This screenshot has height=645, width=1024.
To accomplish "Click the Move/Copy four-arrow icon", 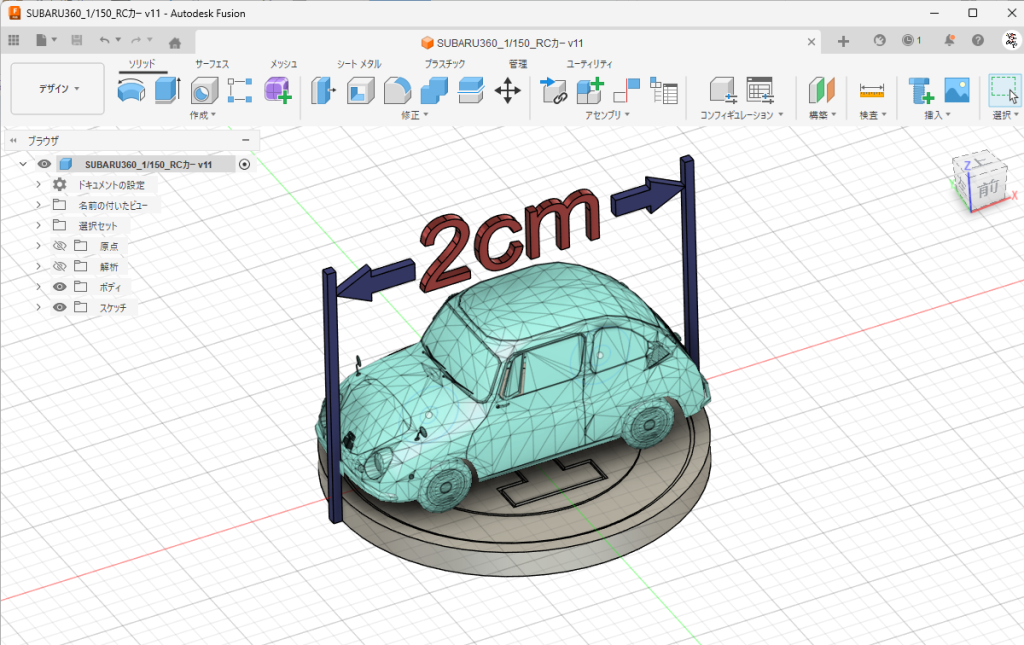I will 507,92.
